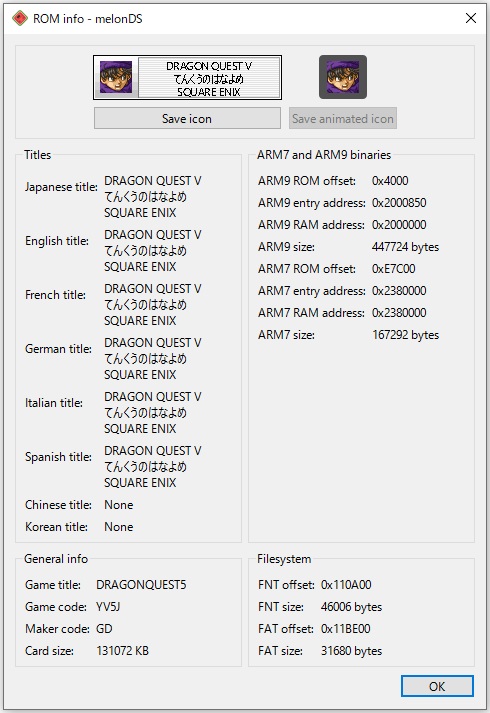This screenshot has width=490, height=713.
Task: Select the Japanese title label
Action: [61, 187]
